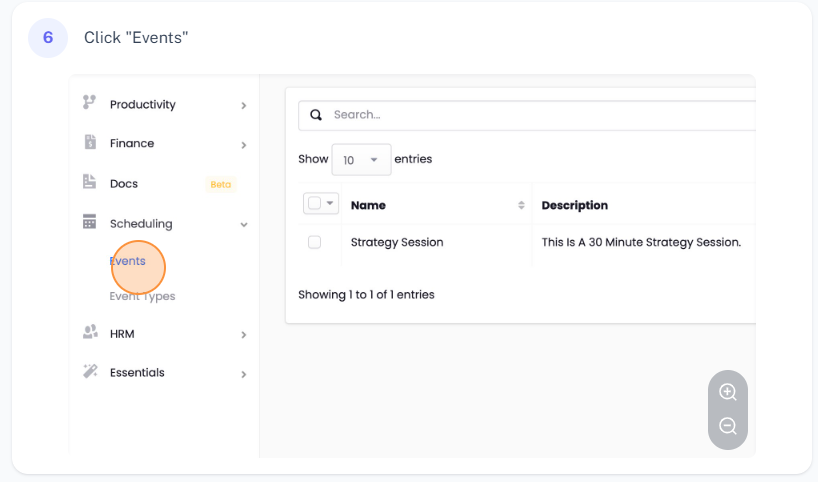
Task: Click the Productivity sidebar icon
Action: click(x=89, y=103)
